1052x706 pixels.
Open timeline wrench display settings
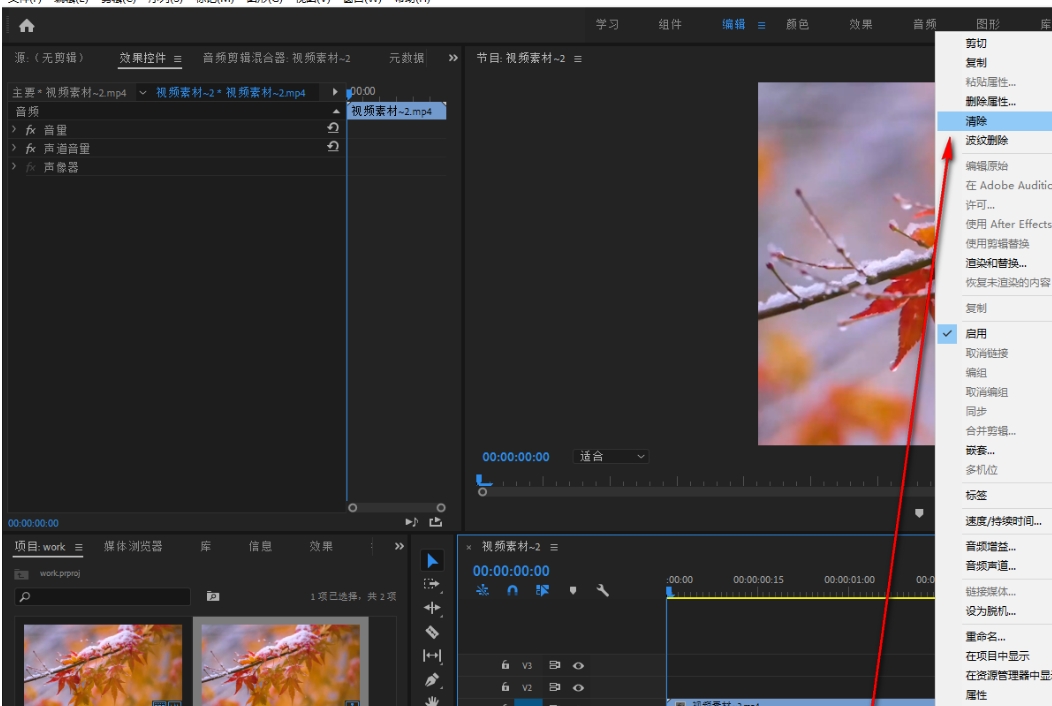602,591
